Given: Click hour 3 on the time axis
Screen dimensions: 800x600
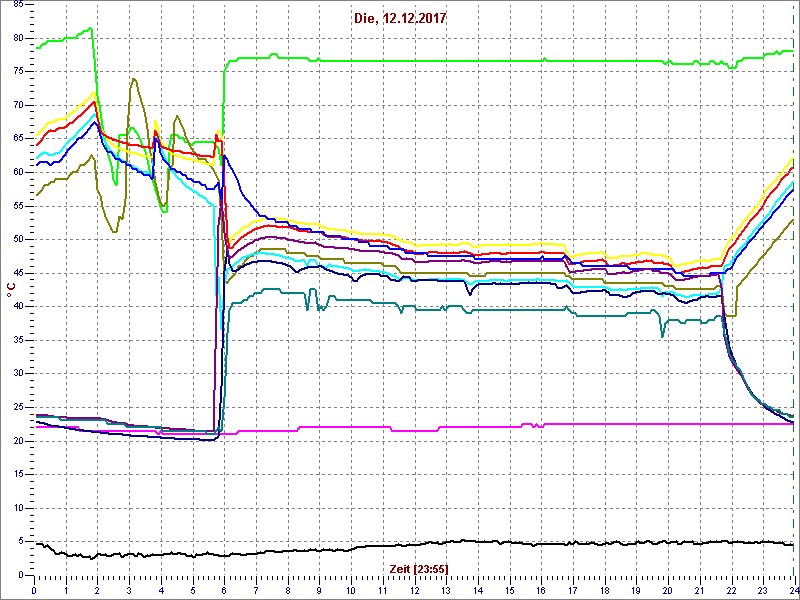Looking at the screenshot, I should 129,589.
